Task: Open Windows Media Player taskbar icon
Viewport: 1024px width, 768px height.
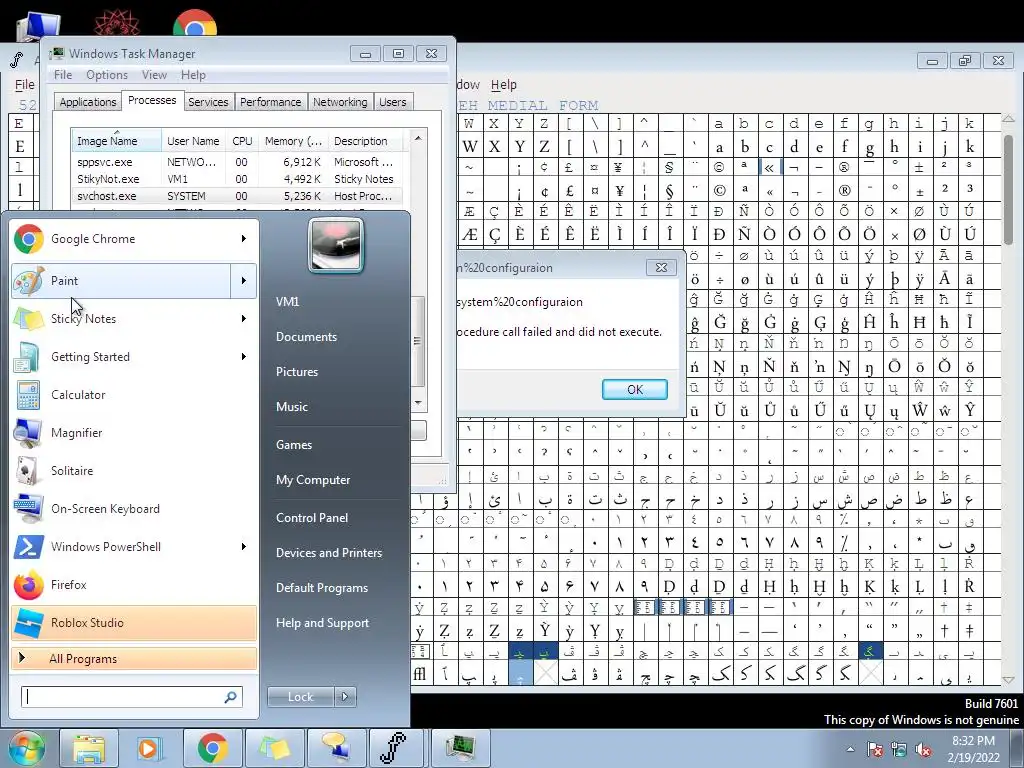Action: (x=150, y=748)
